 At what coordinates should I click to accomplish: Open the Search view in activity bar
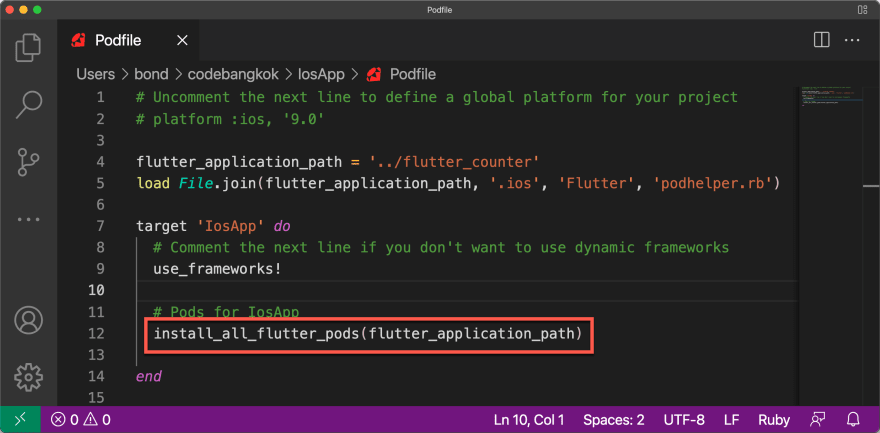tap(28, 104)
